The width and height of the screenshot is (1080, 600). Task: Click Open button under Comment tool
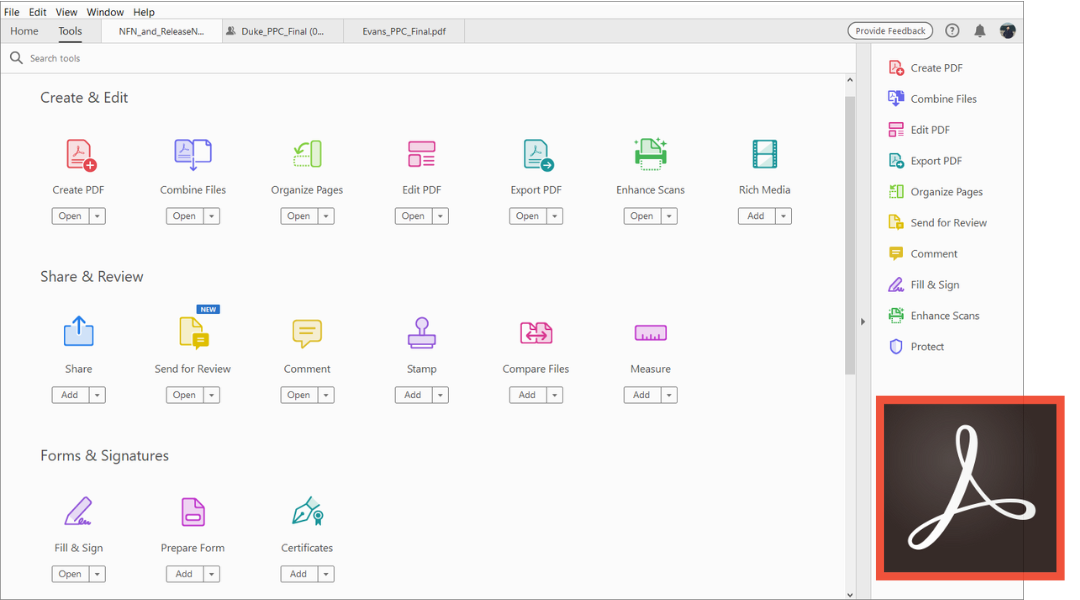(299, 395)
